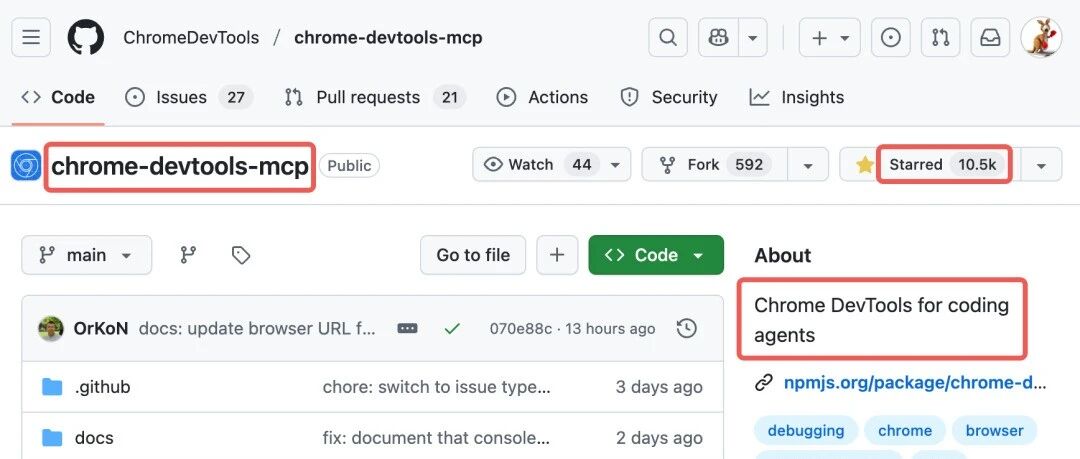Toggle the Starred button to unstar

coord(930,165)
